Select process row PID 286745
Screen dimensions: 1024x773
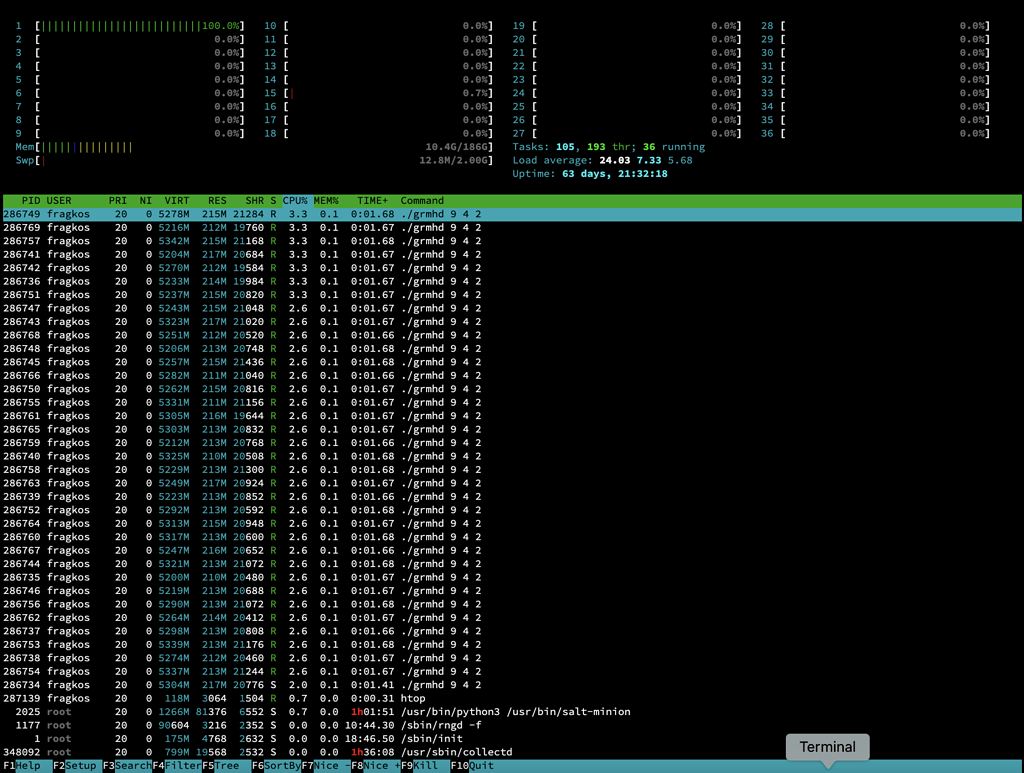512,362
